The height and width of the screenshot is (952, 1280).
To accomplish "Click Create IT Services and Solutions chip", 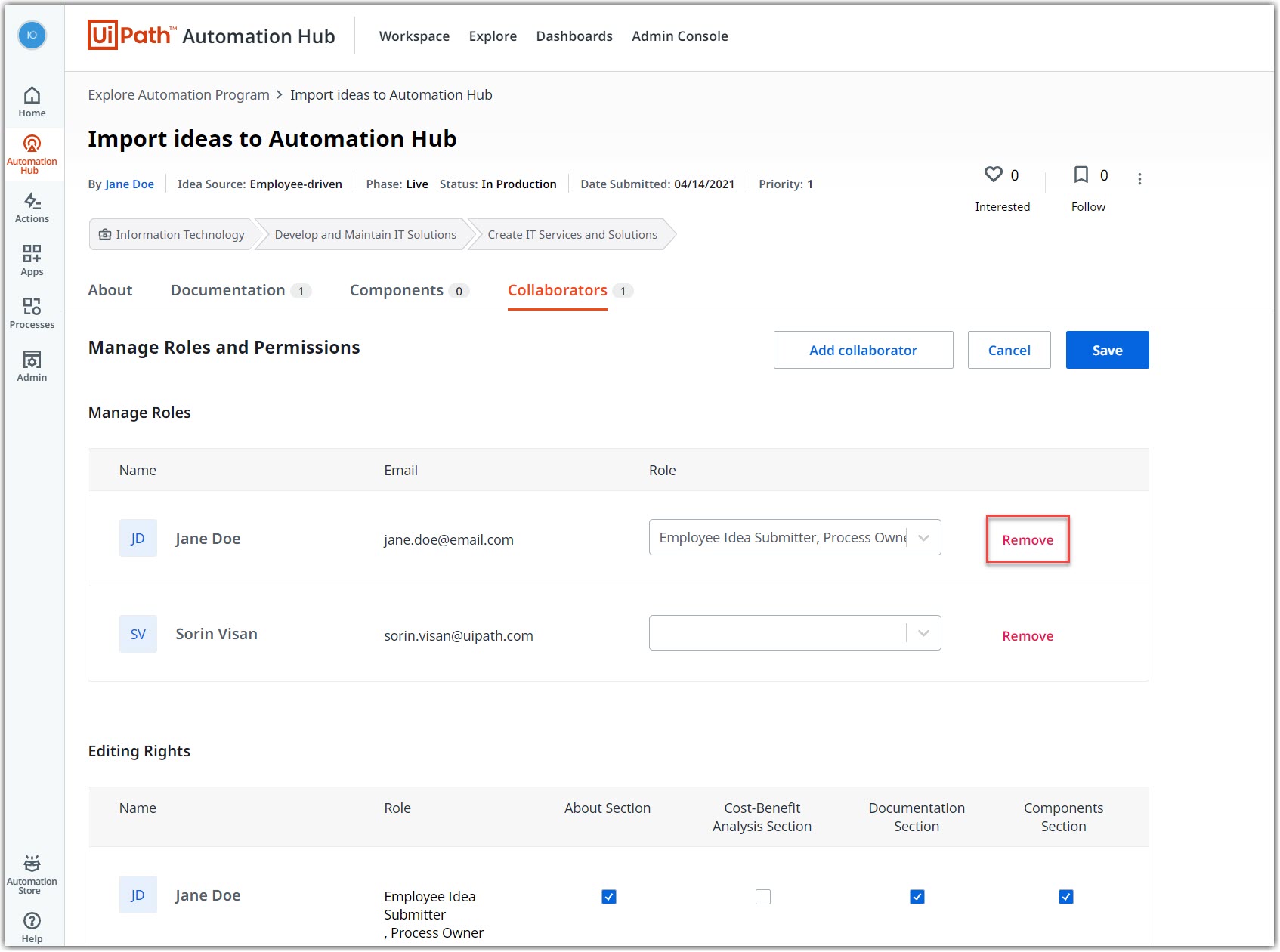I will click(x=572, y=235).
